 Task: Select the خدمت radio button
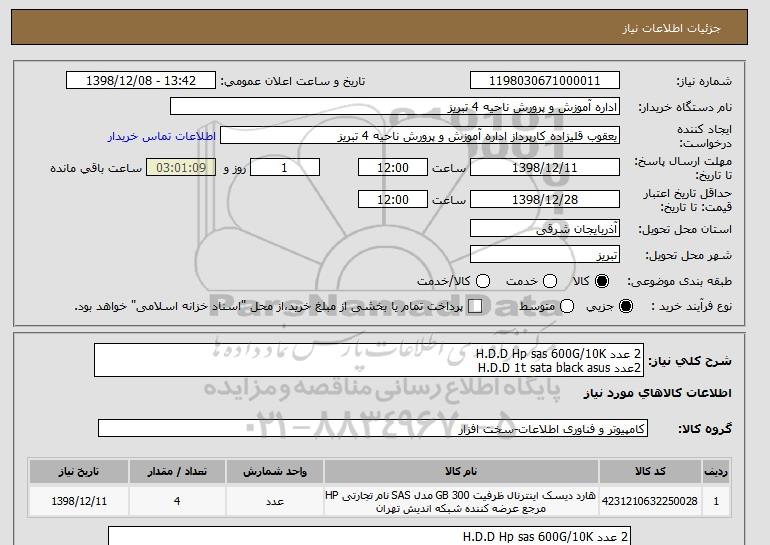click(x=550, y=281)
